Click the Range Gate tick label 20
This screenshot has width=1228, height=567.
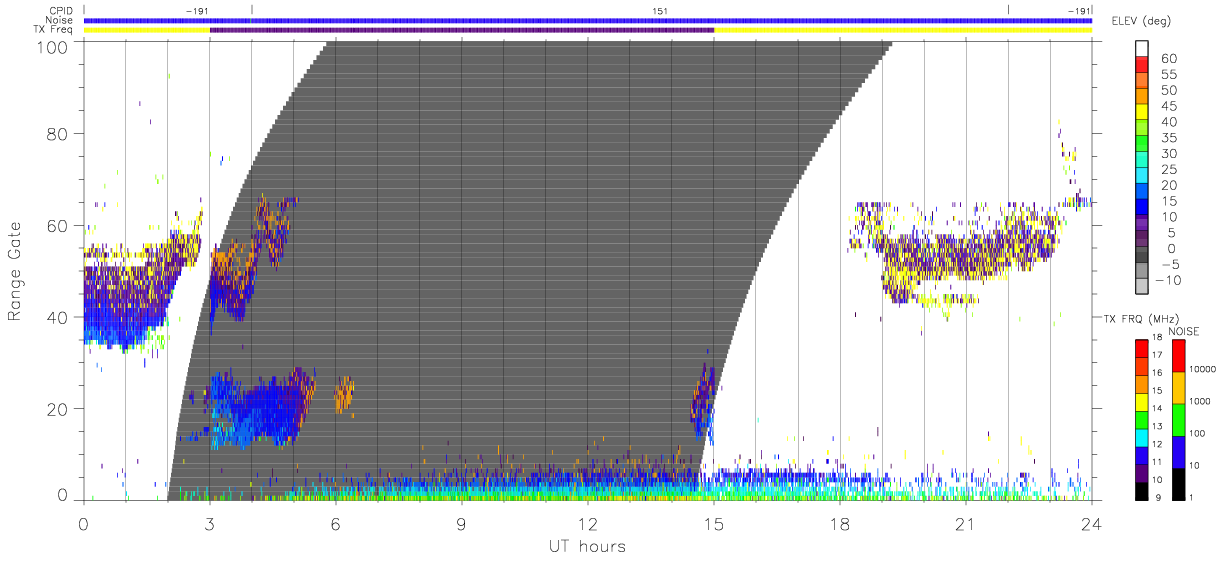59,409
